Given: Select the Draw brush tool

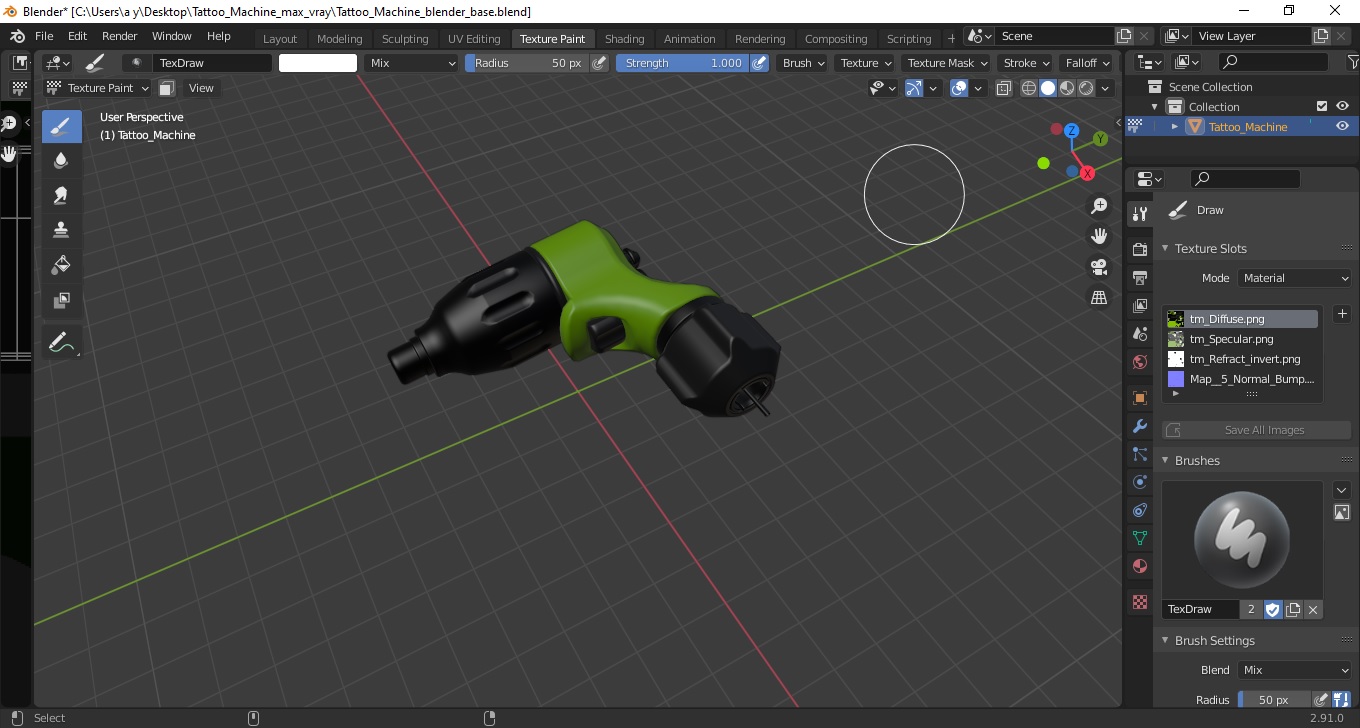Looking at the screenshot, I should 61,126.
